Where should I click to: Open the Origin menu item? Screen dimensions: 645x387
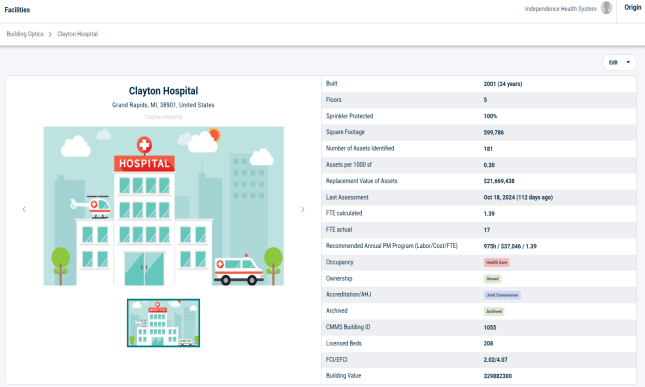[x=632, y=7]
